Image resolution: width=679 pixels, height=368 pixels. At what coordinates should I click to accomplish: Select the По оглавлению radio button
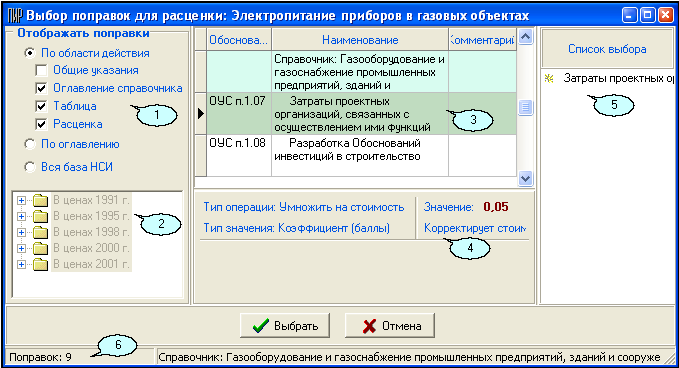click(x=30, y=144)
